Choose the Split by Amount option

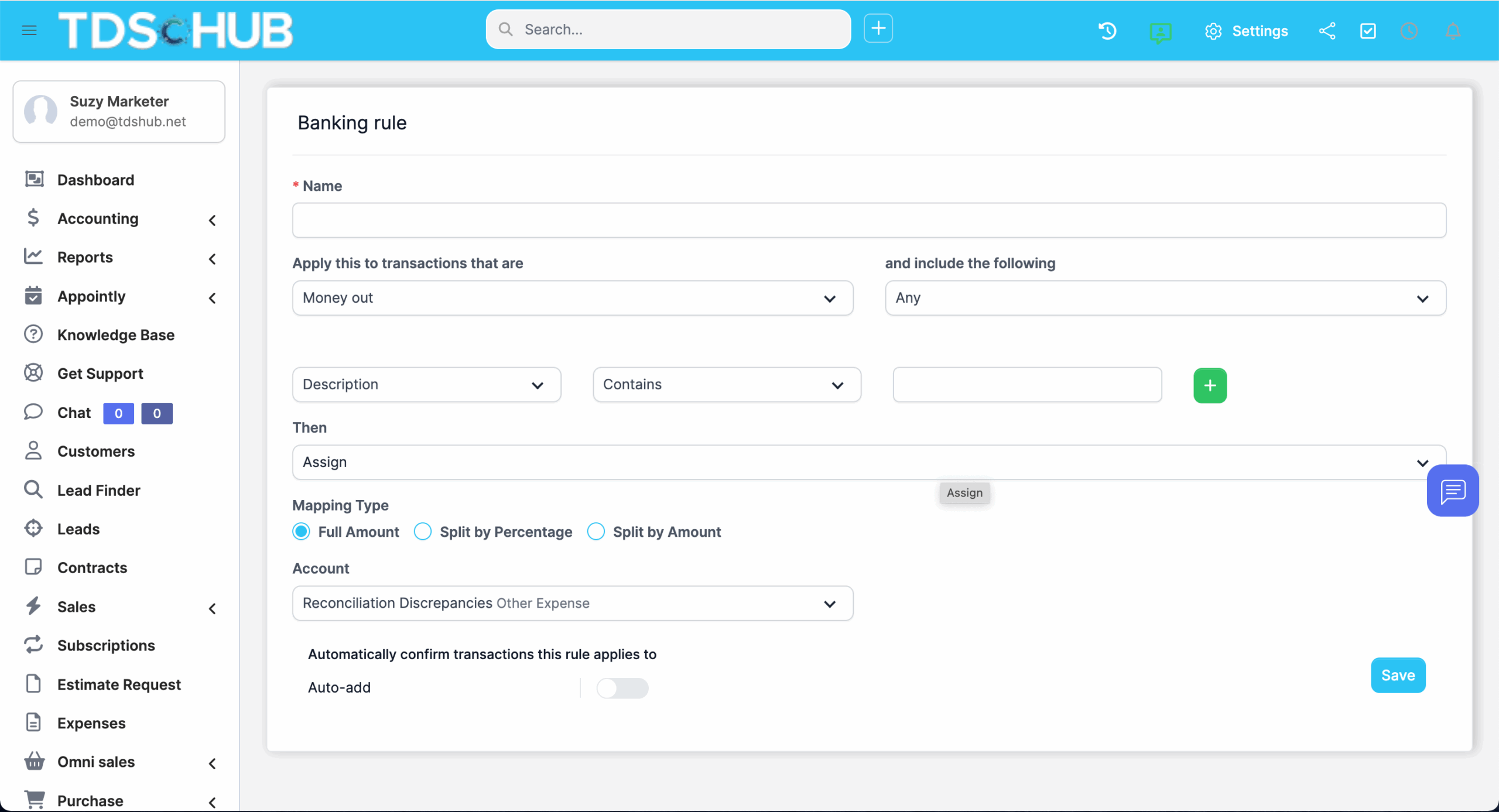[596, 532]
